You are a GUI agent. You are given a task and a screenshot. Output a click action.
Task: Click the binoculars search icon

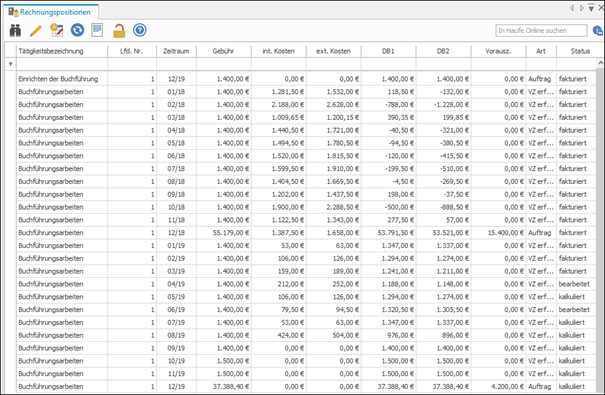click(15, 30)
